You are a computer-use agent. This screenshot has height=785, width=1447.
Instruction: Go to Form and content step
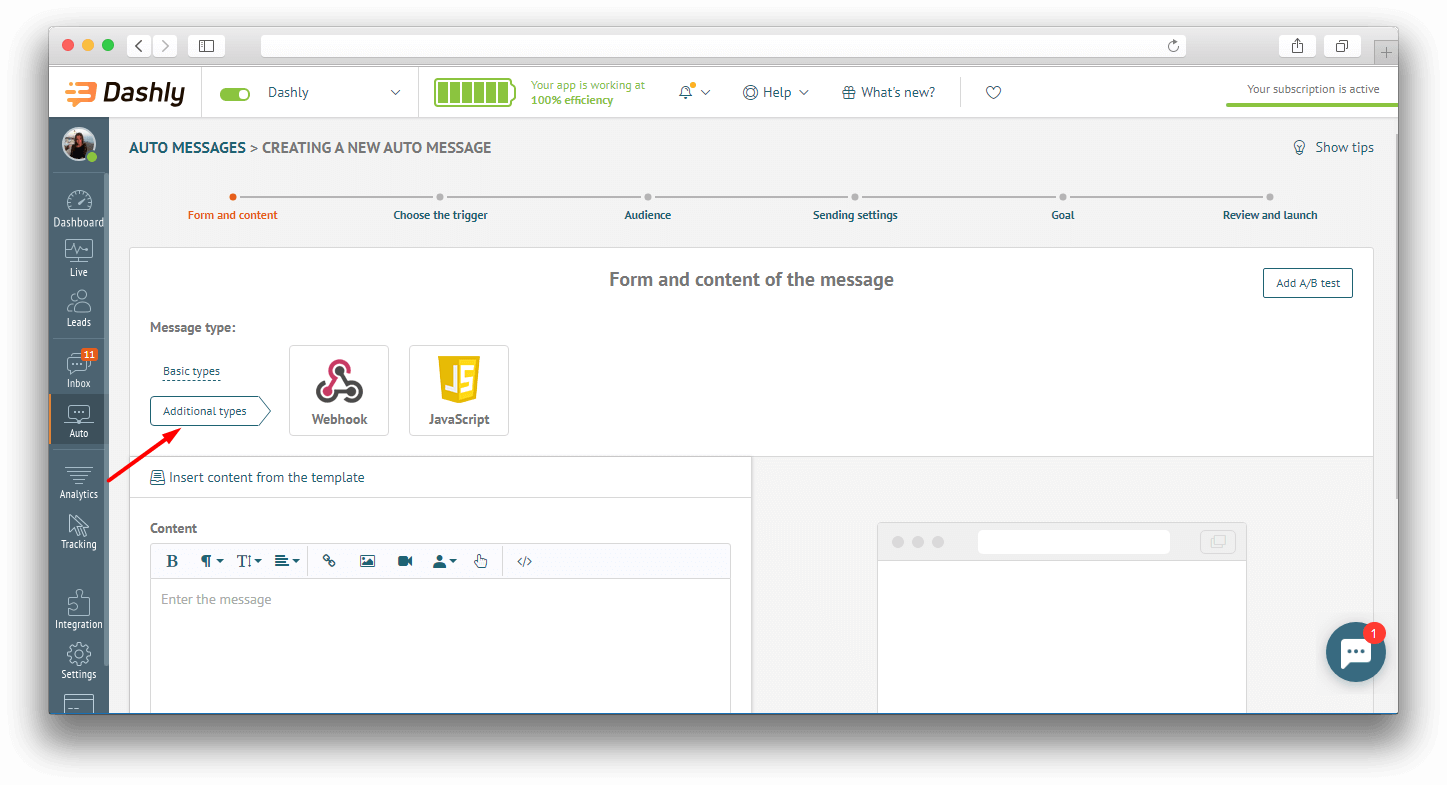(232, 215)
